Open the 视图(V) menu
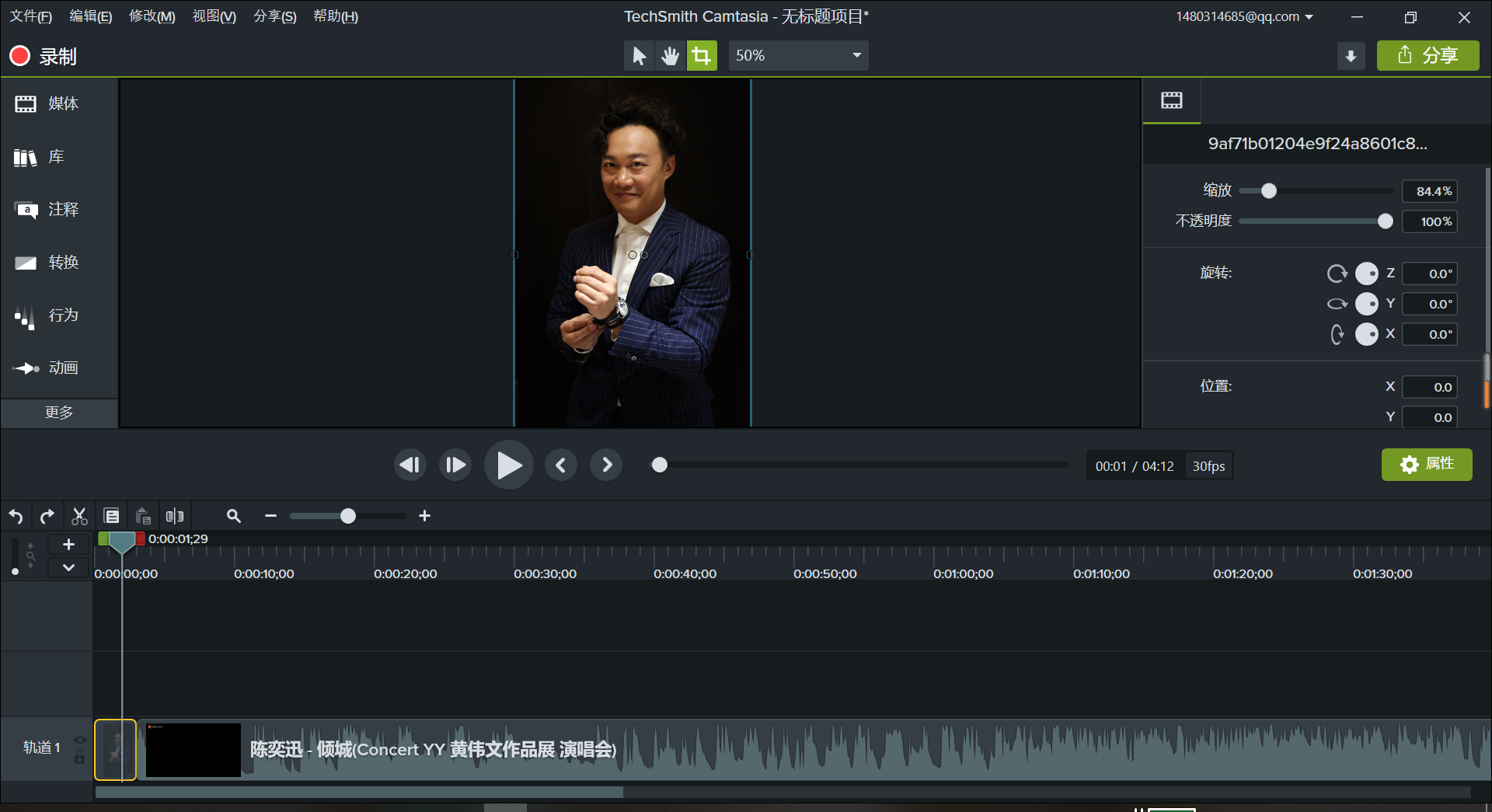1492x812 pixels. click(213, 16)
